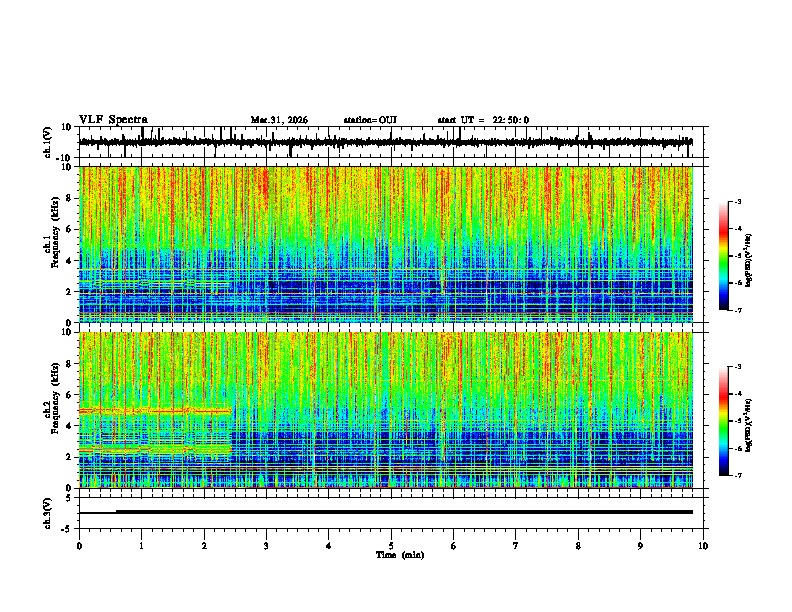The image size is (792, 612).
Task: Click the "-7" label on ch.1 color bar
Action: tap(738, 310)
